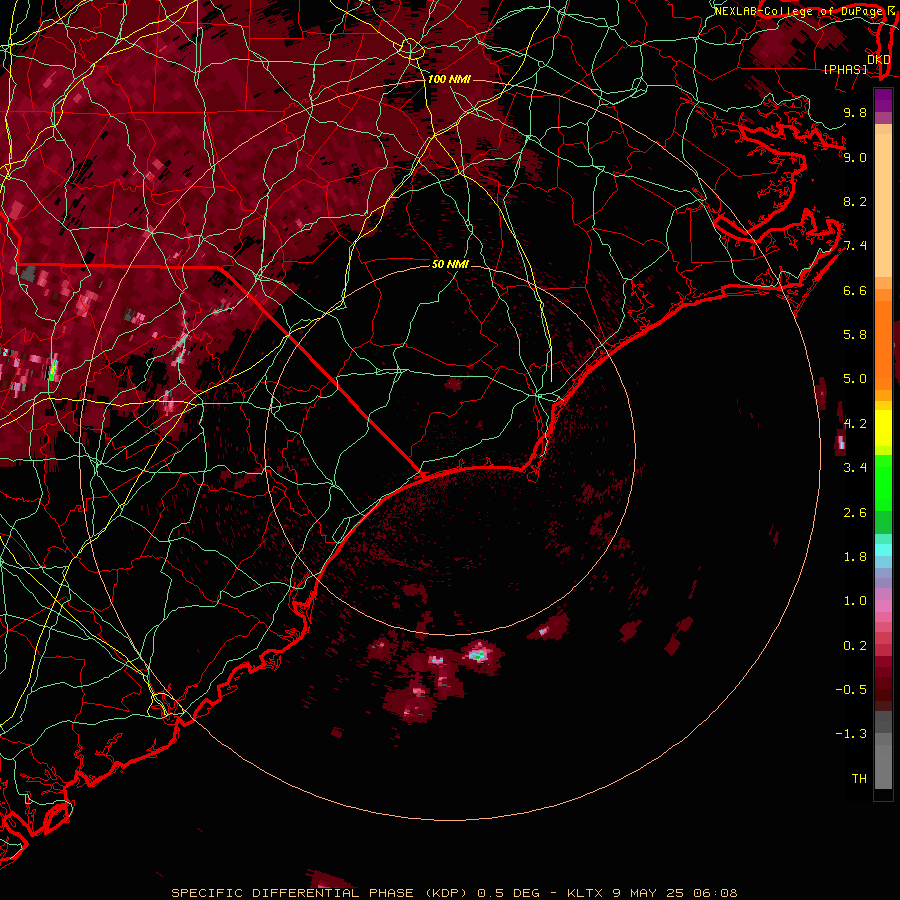This screenshot has height=900, width=900.
Task: Click the 1.8 legend value
Action: (x=855, y=557)
